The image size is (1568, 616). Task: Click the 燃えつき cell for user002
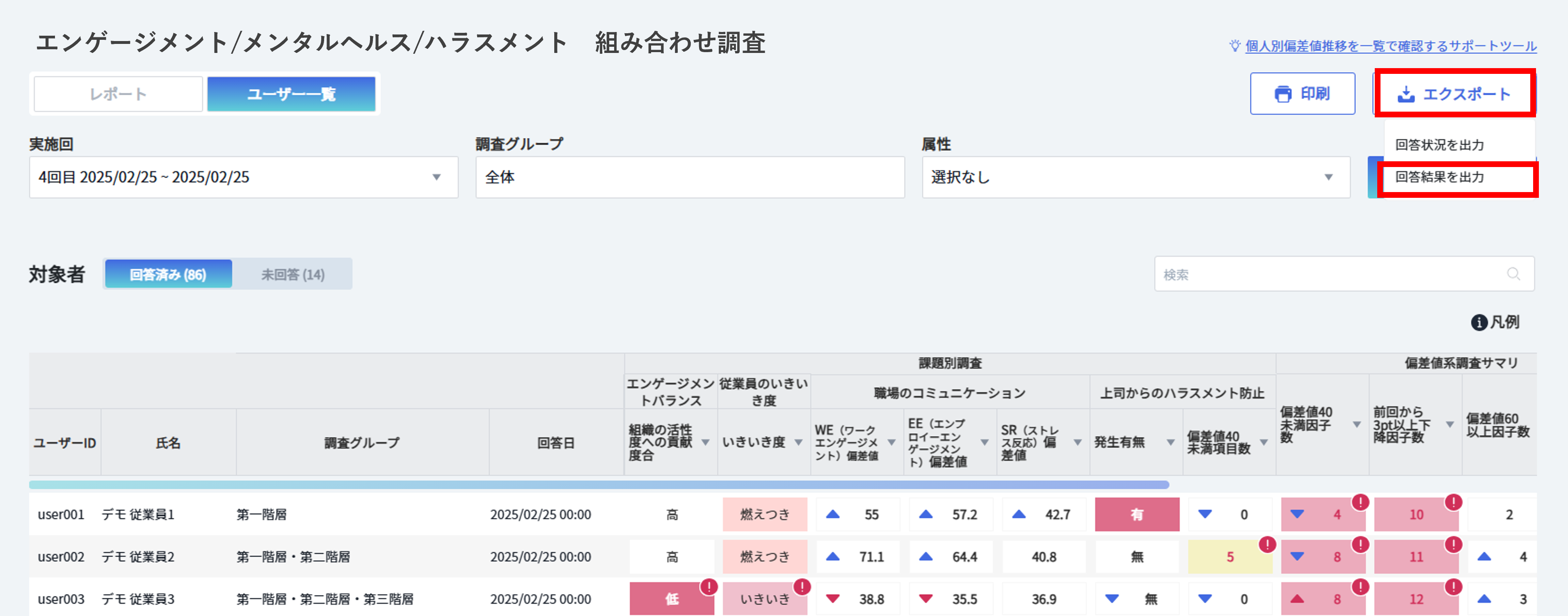pos(765,556)
